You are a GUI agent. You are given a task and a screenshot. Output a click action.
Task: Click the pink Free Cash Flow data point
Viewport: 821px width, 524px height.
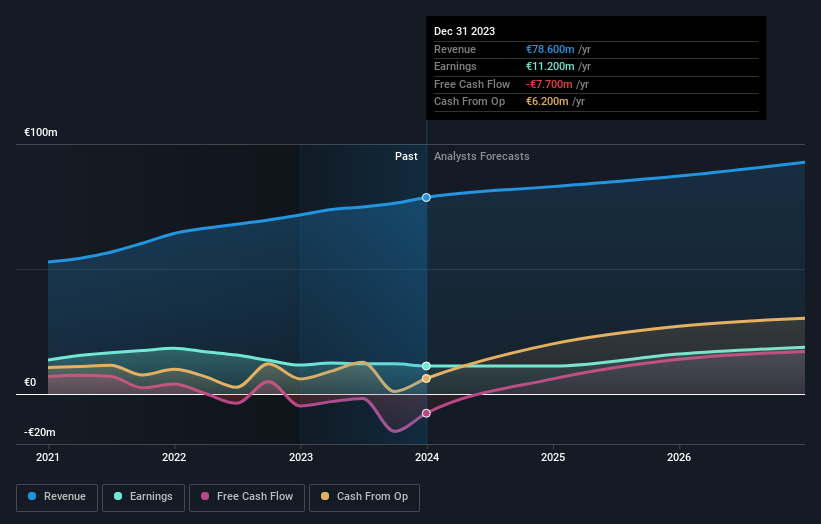pyautogui.click(x=426, y=414)
